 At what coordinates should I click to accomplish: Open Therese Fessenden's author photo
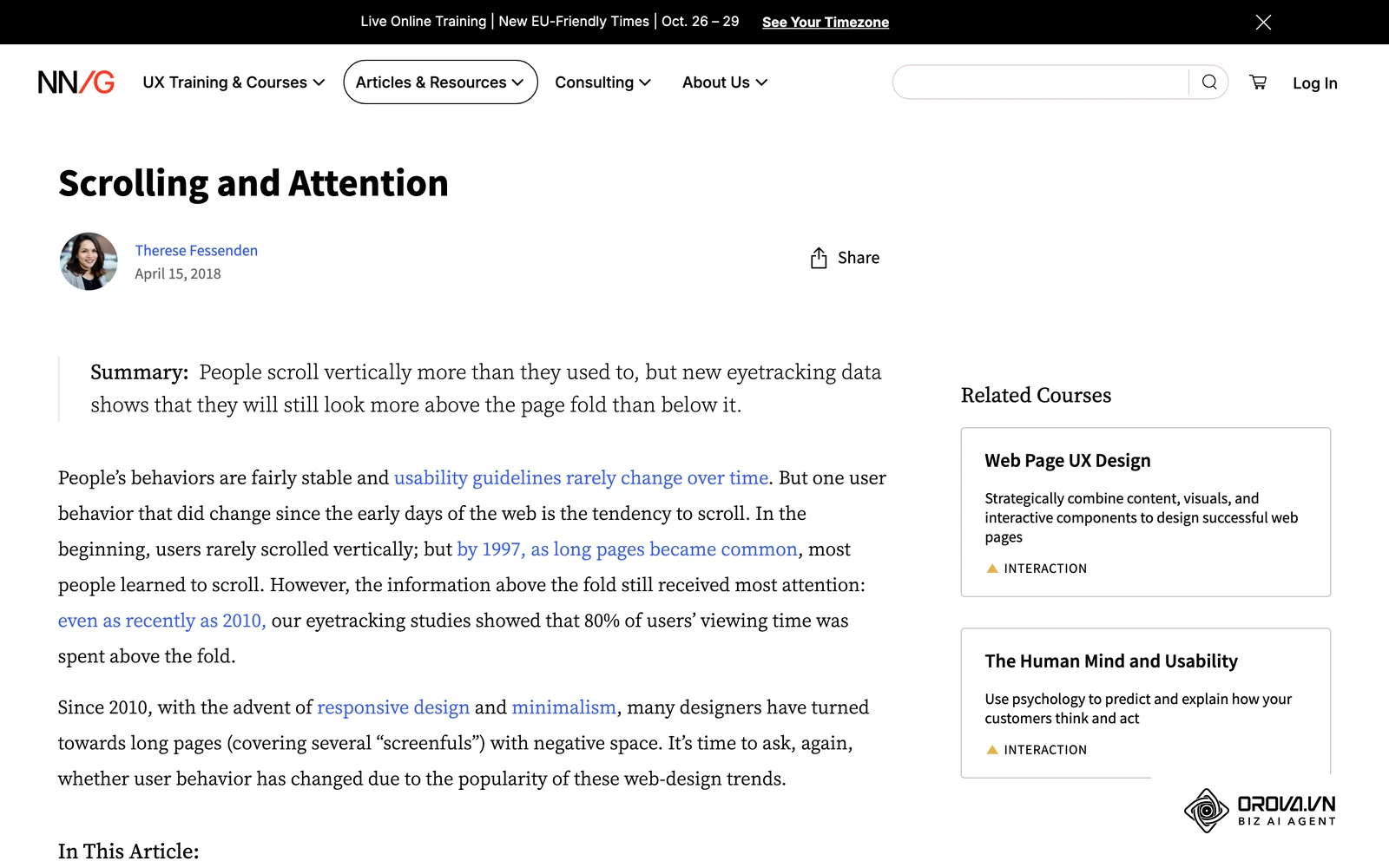pos(89,261)
